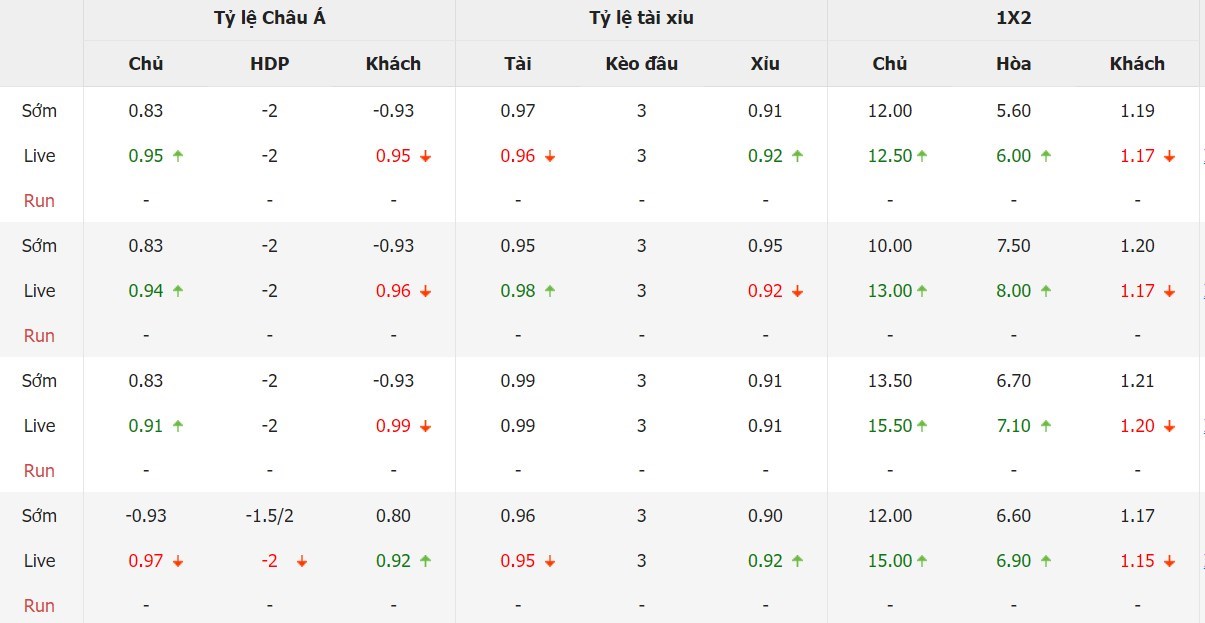Click the 13.50 odds value
The width and height of the screenshot is (1205, 623).
890,381
